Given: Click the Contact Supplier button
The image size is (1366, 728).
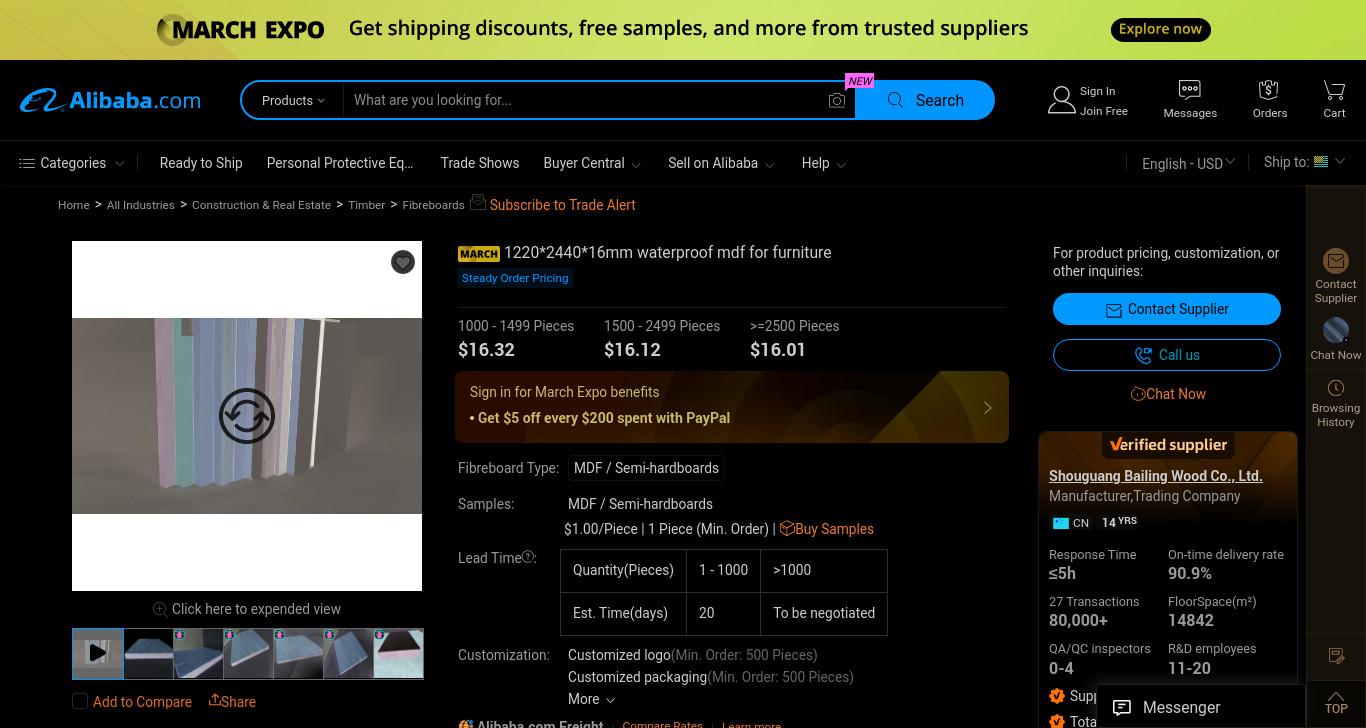Looking at the screenshot, I should (x=1167, y=309).
